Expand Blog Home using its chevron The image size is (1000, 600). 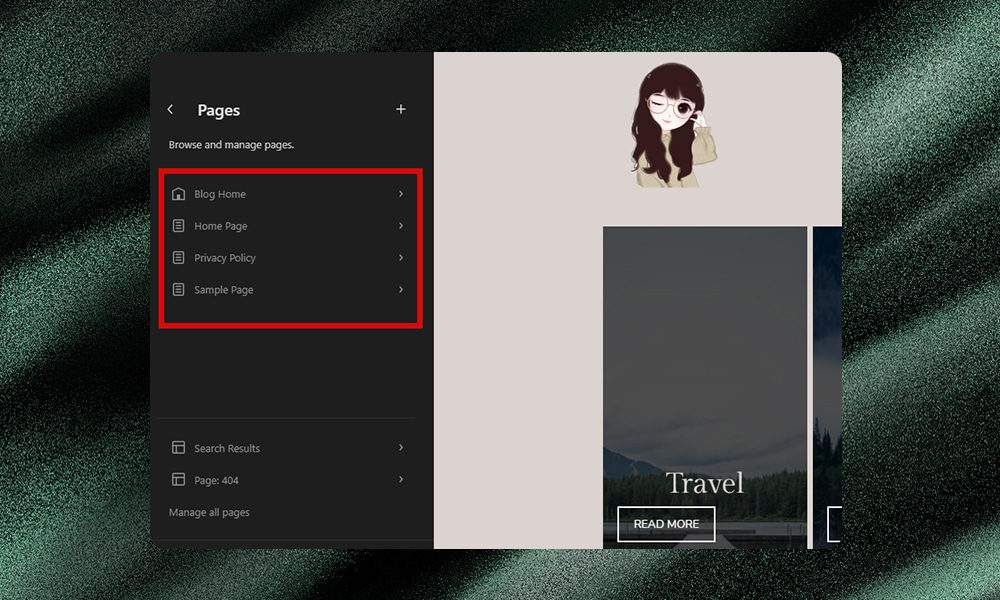pos(400,194)
